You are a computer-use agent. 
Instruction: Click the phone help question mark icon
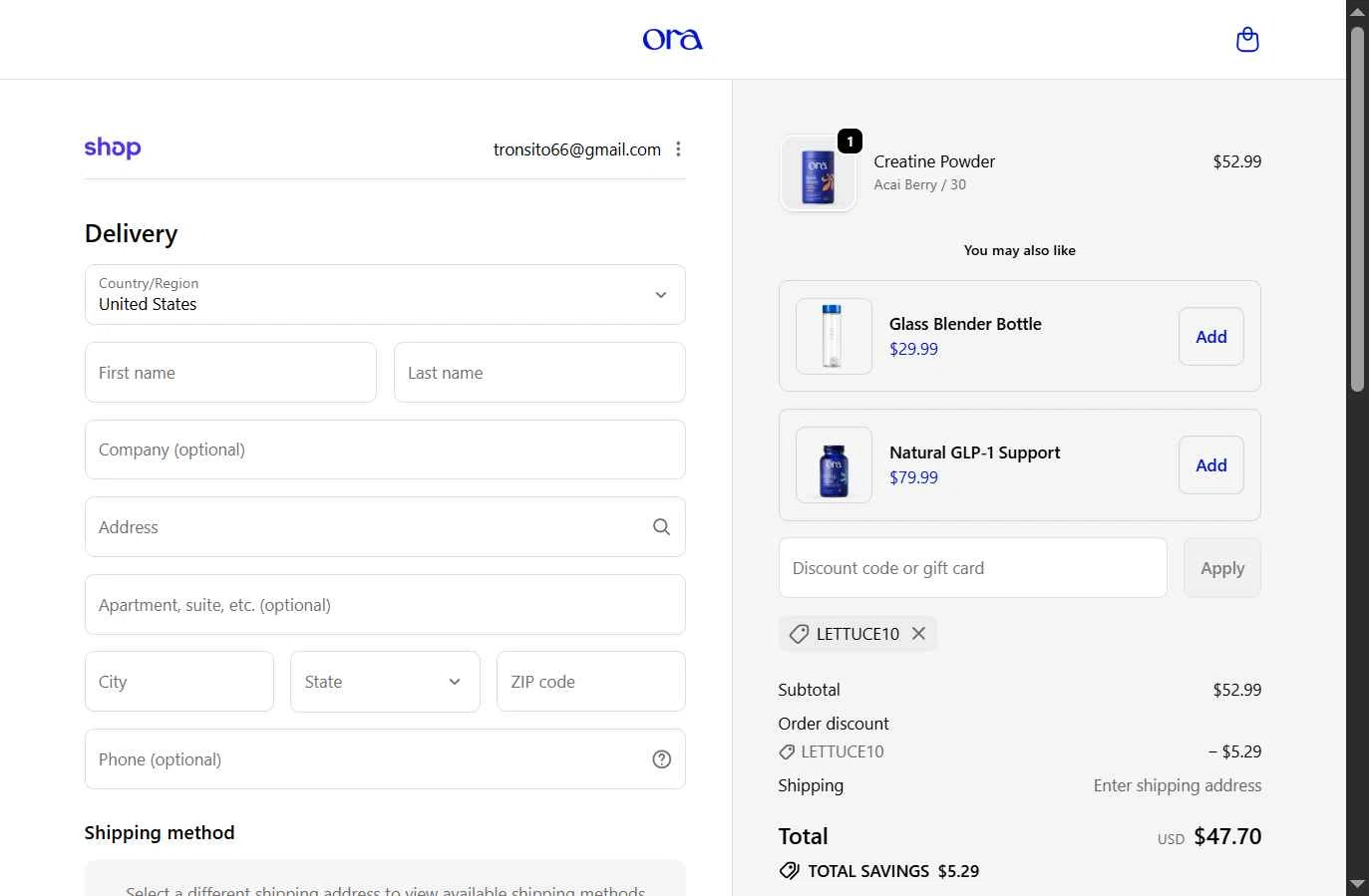tap(661, 759)
